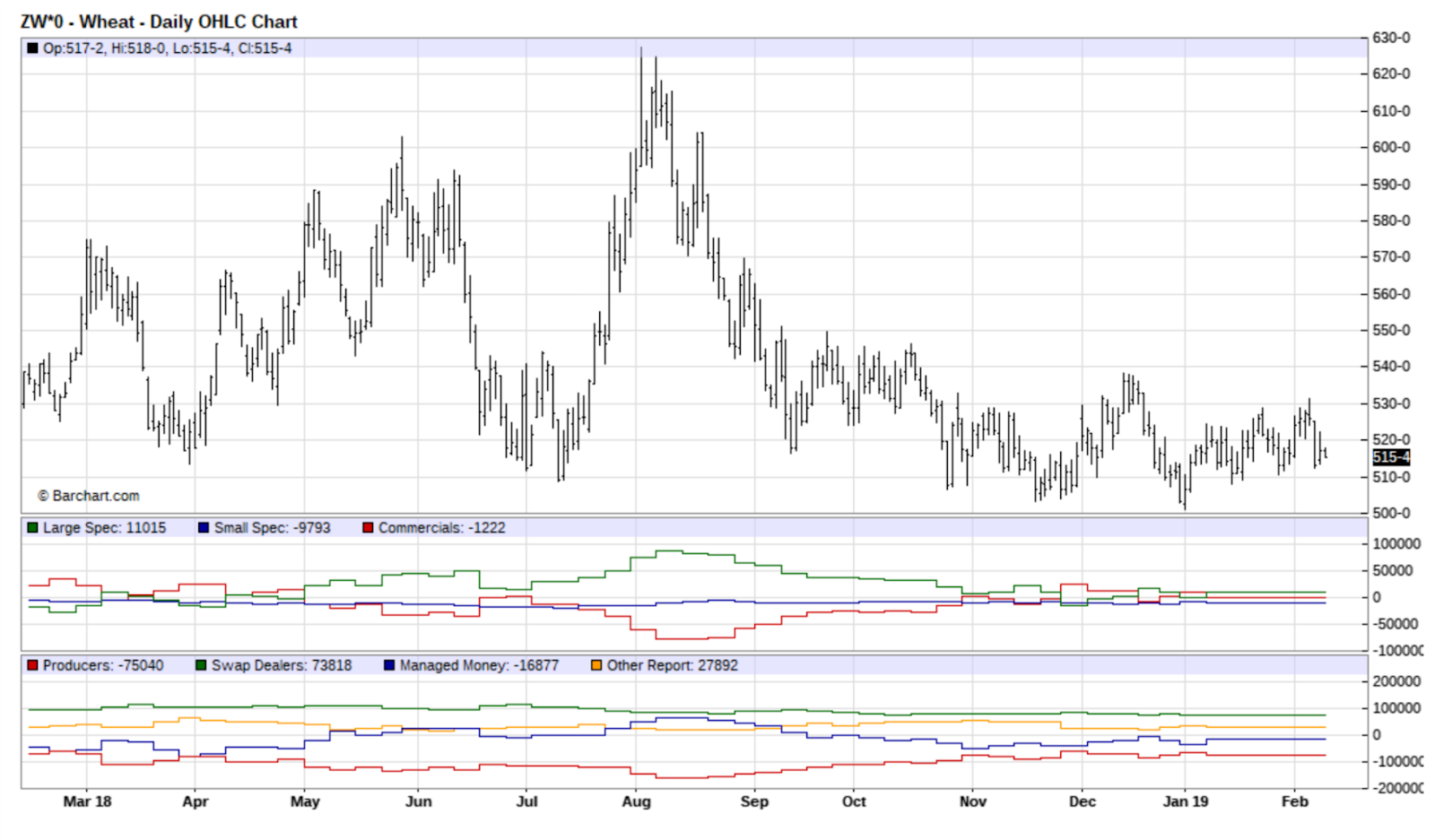Click the '-50000' label on the middle panel axis

click(x=1396, y=624)
